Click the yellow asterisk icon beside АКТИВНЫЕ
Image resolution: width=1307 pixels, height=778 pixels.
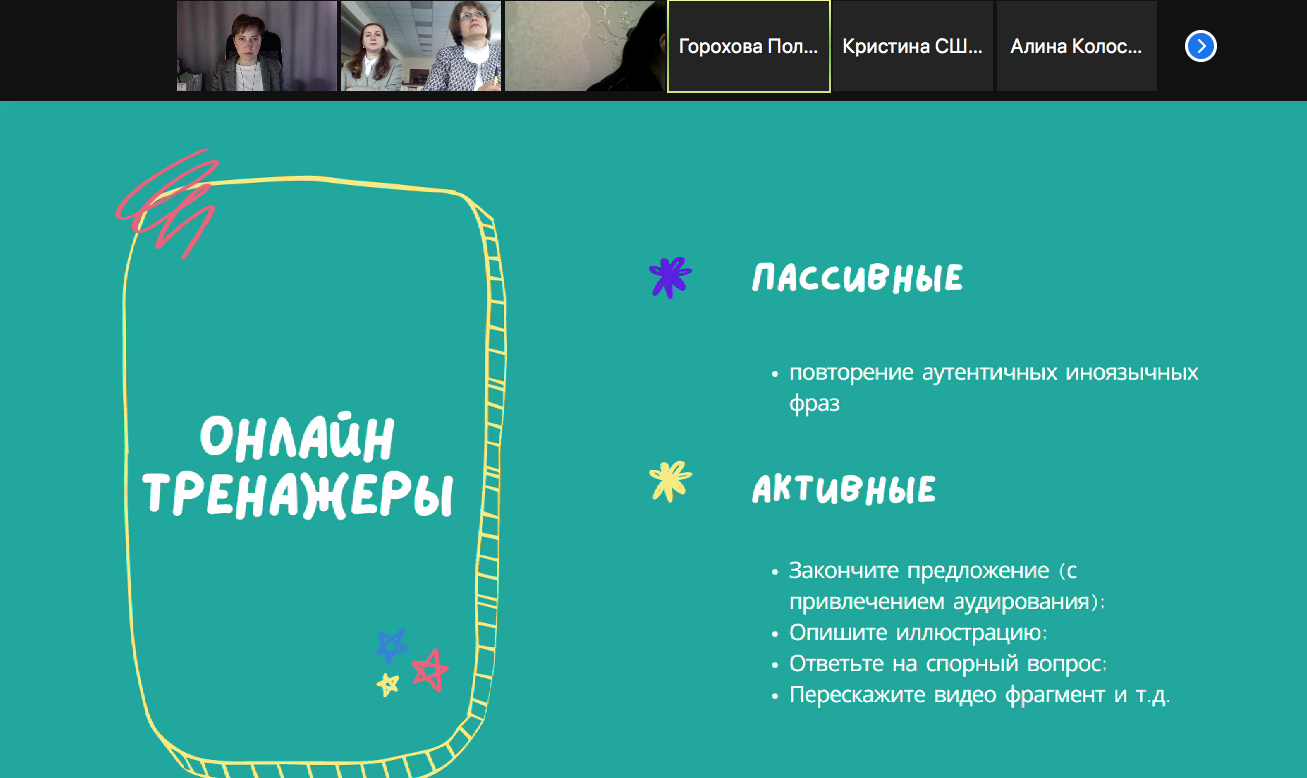click(669, 482)
